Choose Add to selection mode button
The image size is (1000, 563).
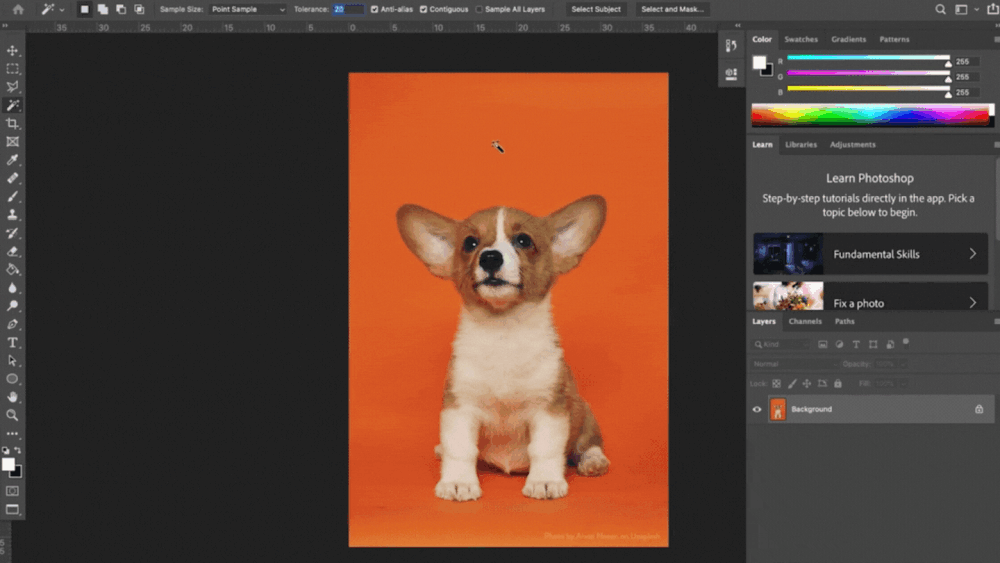click(x=103, y=10)
